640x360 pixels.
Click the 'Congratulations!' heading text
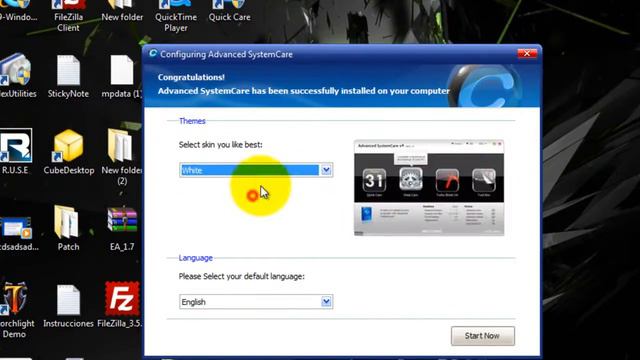[x=191, y=77]
